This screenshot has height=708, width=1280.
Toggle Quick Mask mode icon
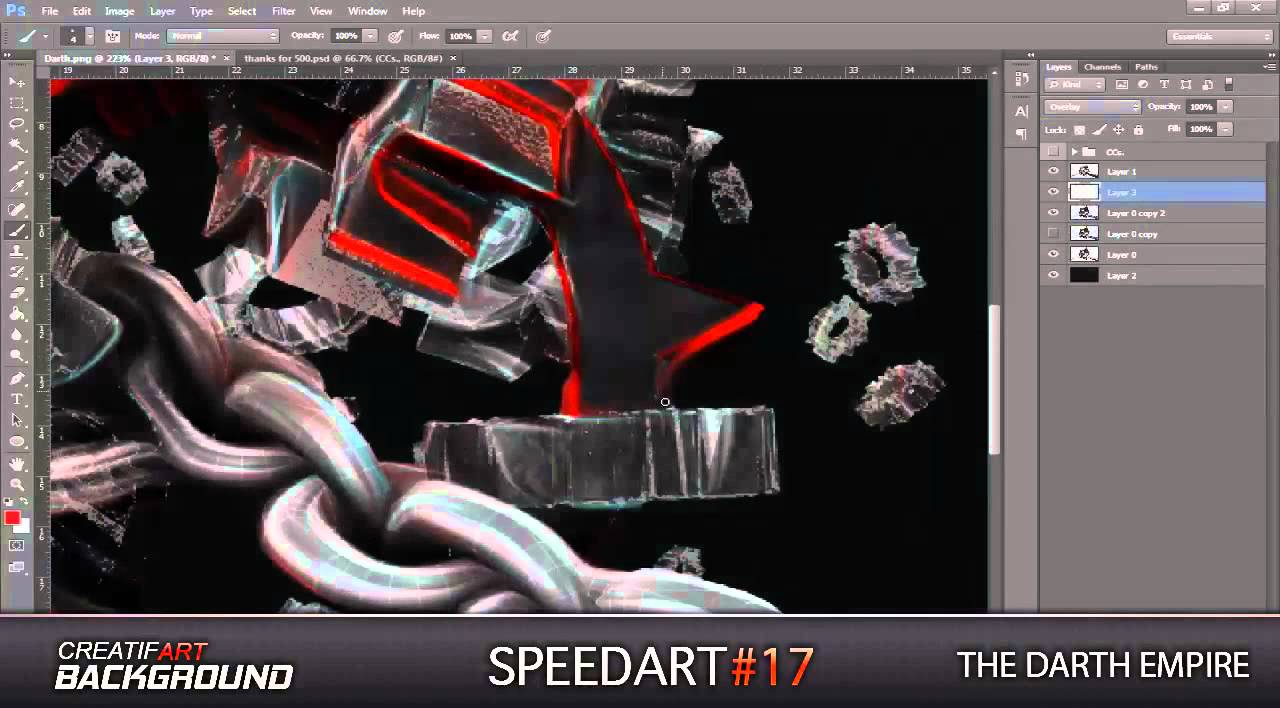17,546
